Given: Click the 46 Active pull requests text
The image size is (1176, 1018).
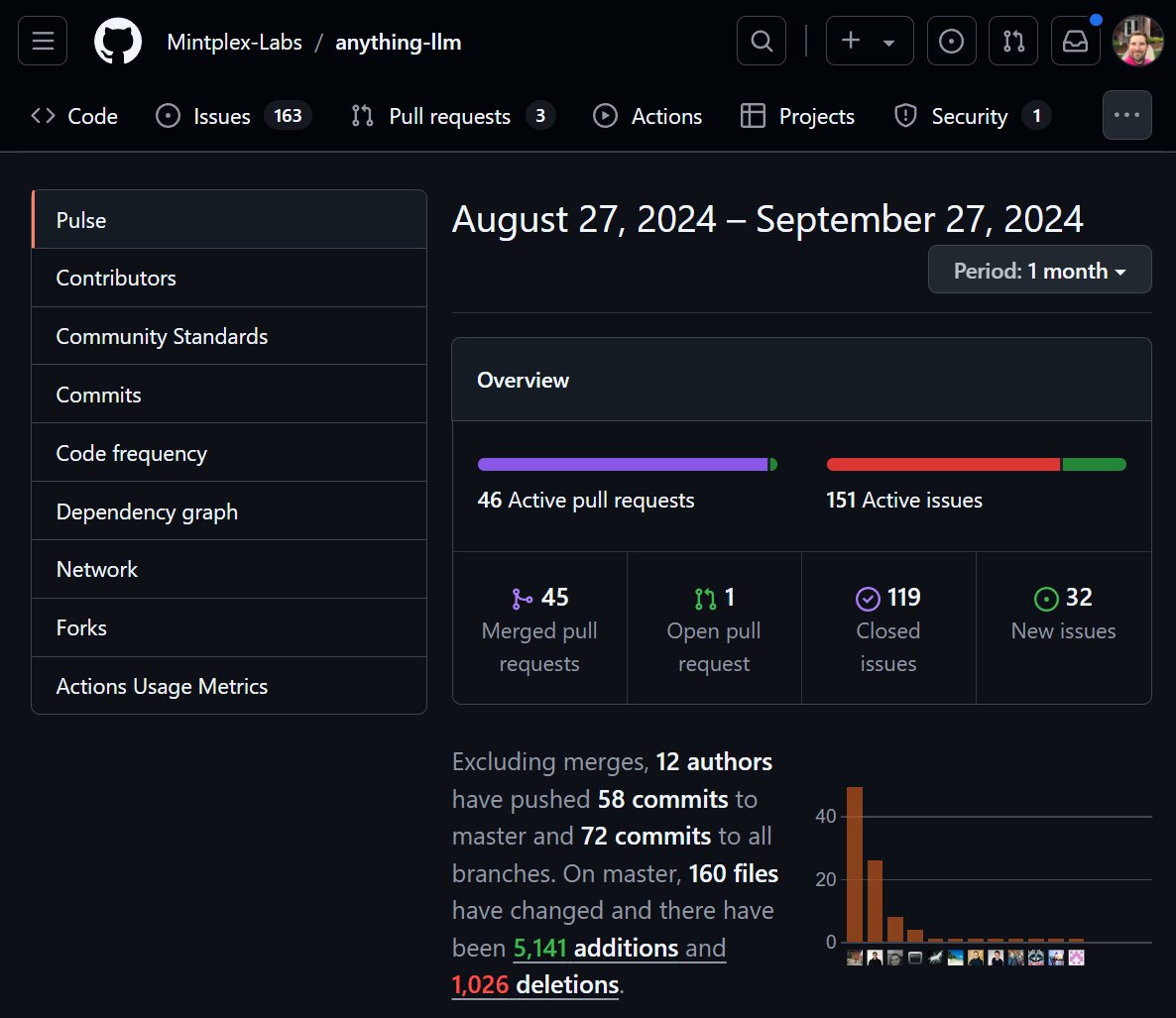Looking at the screenshot, I should tap(586, 500).
